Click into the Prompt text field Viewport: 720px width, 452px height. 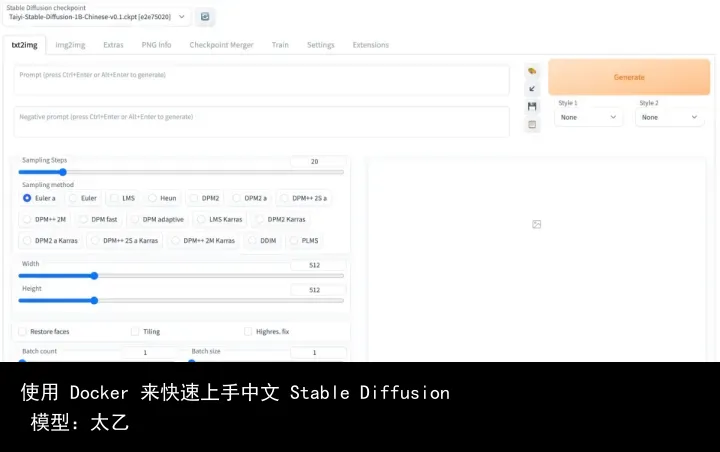coord(261,80)
